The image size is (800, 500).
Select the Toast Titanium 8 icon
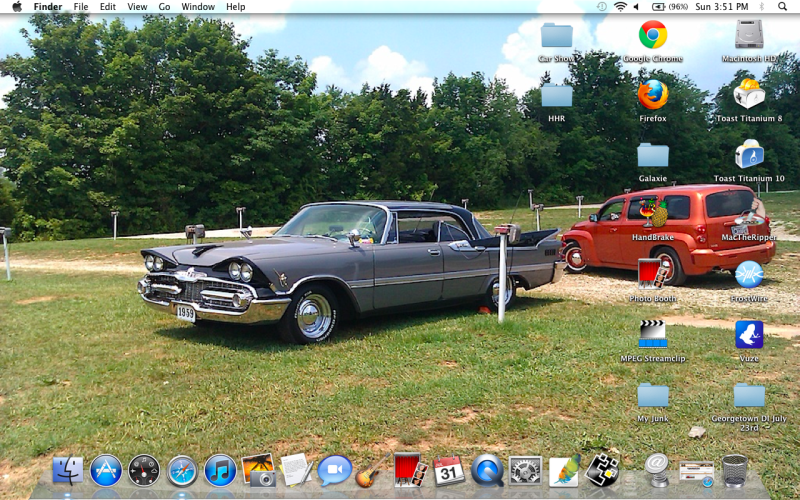749,94
